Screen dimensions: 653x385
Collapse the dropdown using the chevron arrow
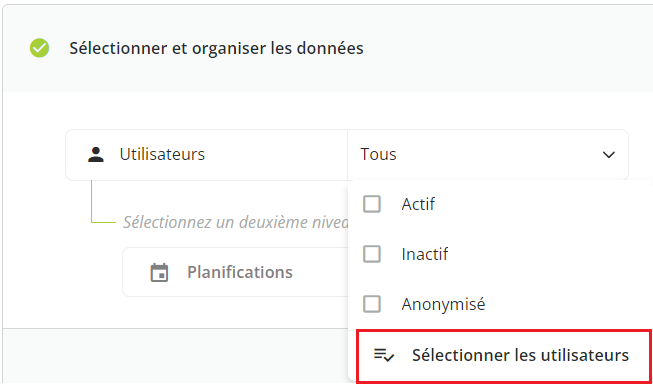(x=609, y=155)
